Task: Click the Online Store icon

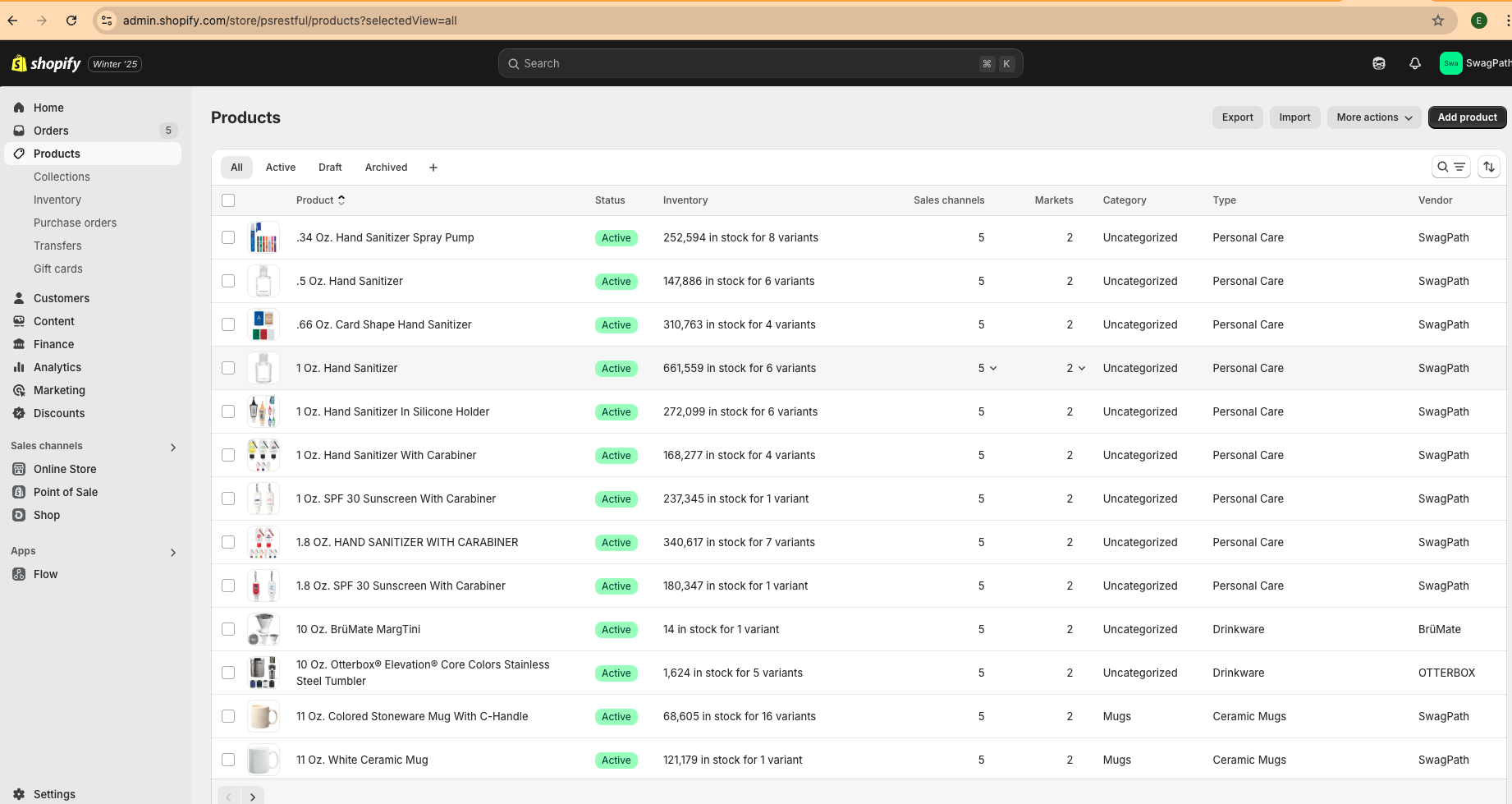Action: pos(19,469)
